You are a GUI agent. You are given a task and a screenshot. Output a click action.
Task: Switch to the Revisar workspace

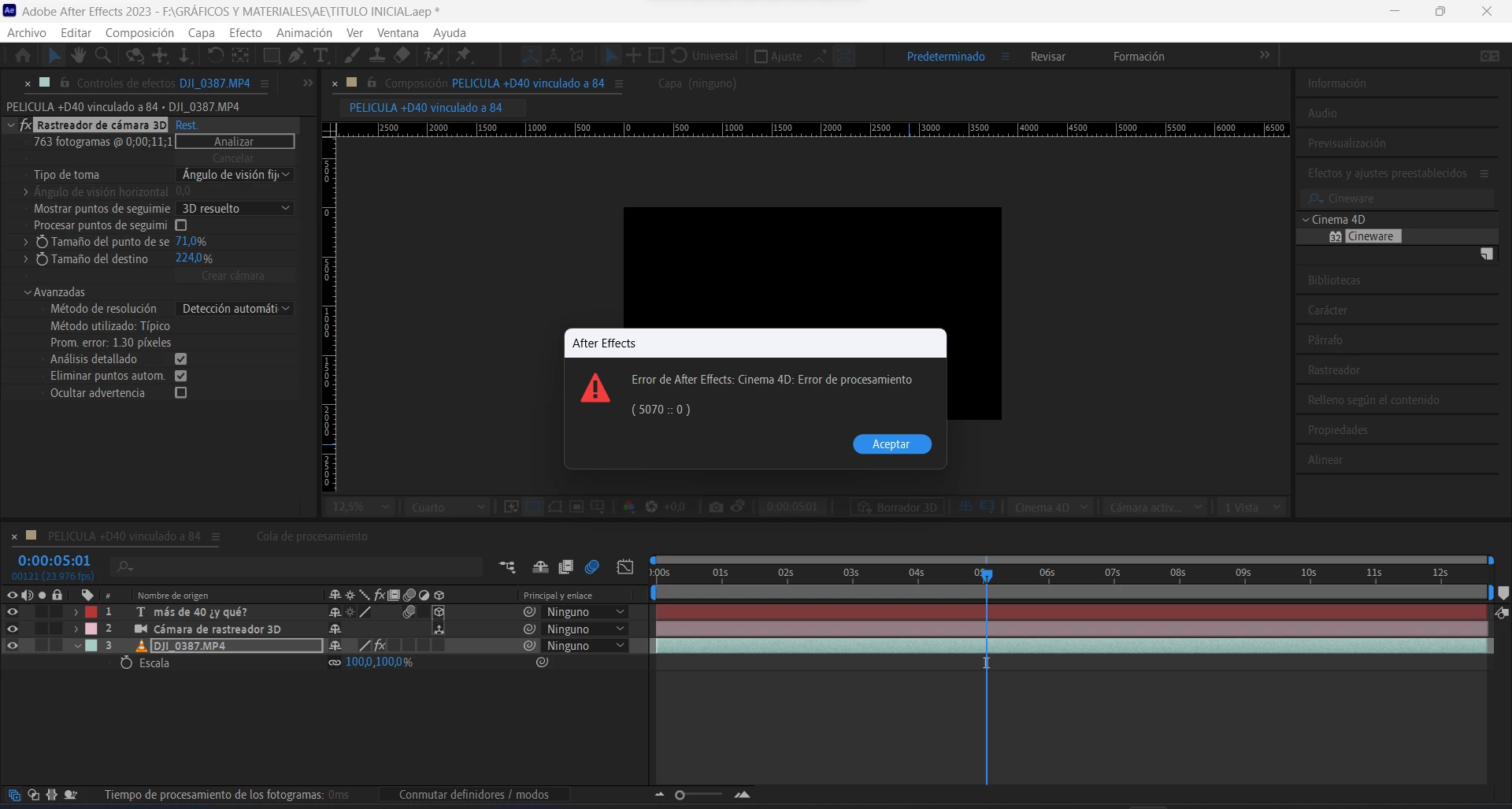pyautogui.click(x=1047, y=57)
